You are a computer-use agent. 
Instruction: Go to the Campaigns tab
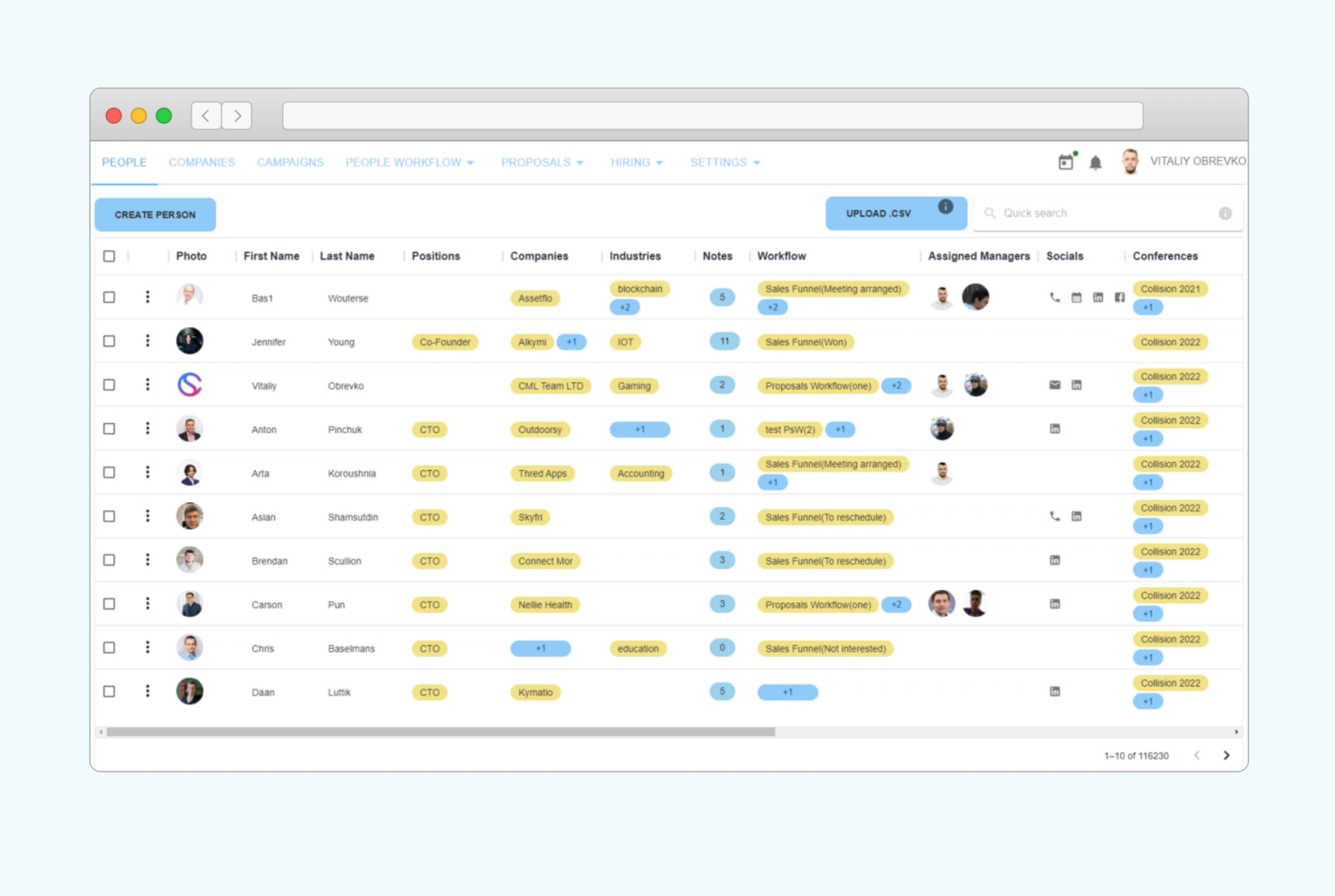tap(290, 163)
